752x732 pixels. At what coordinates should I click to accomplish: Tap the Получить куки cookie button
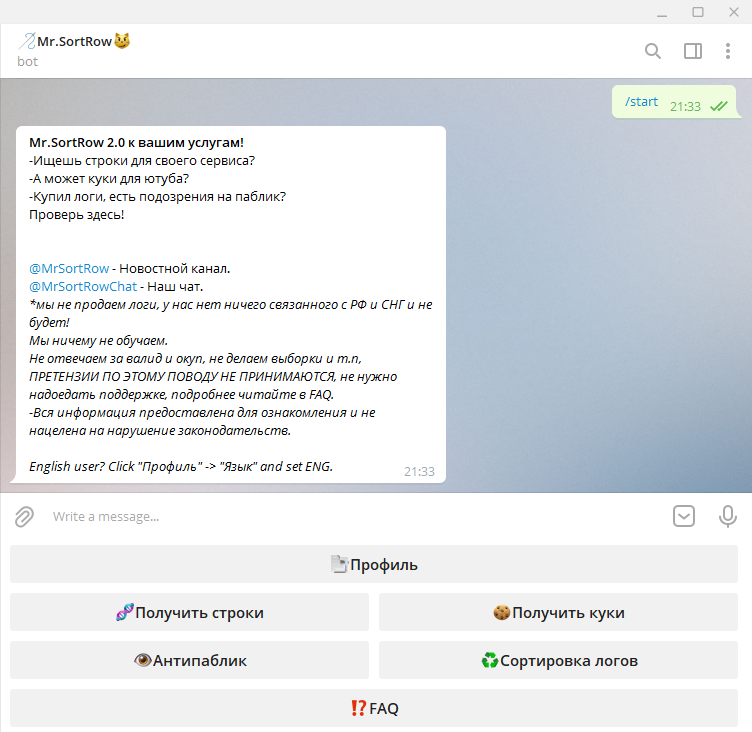[558, 612]
